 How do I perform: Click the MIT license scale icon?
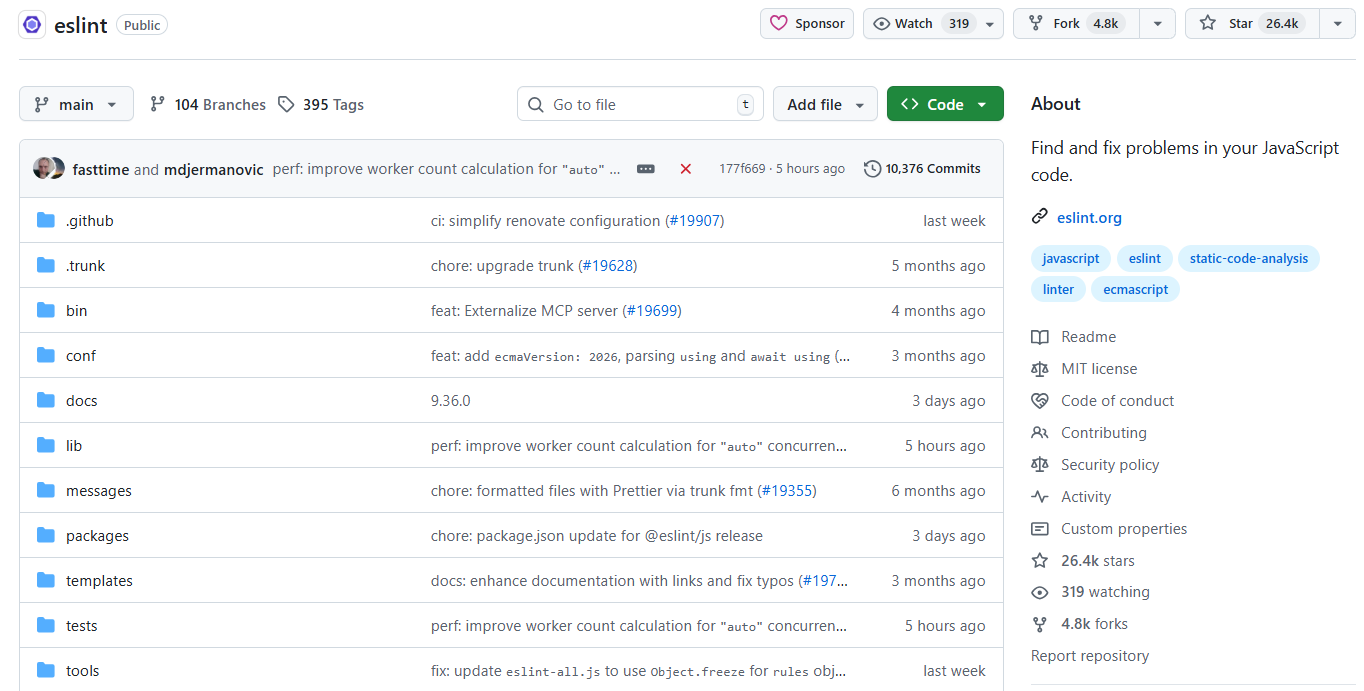[x=1040, y=369]
